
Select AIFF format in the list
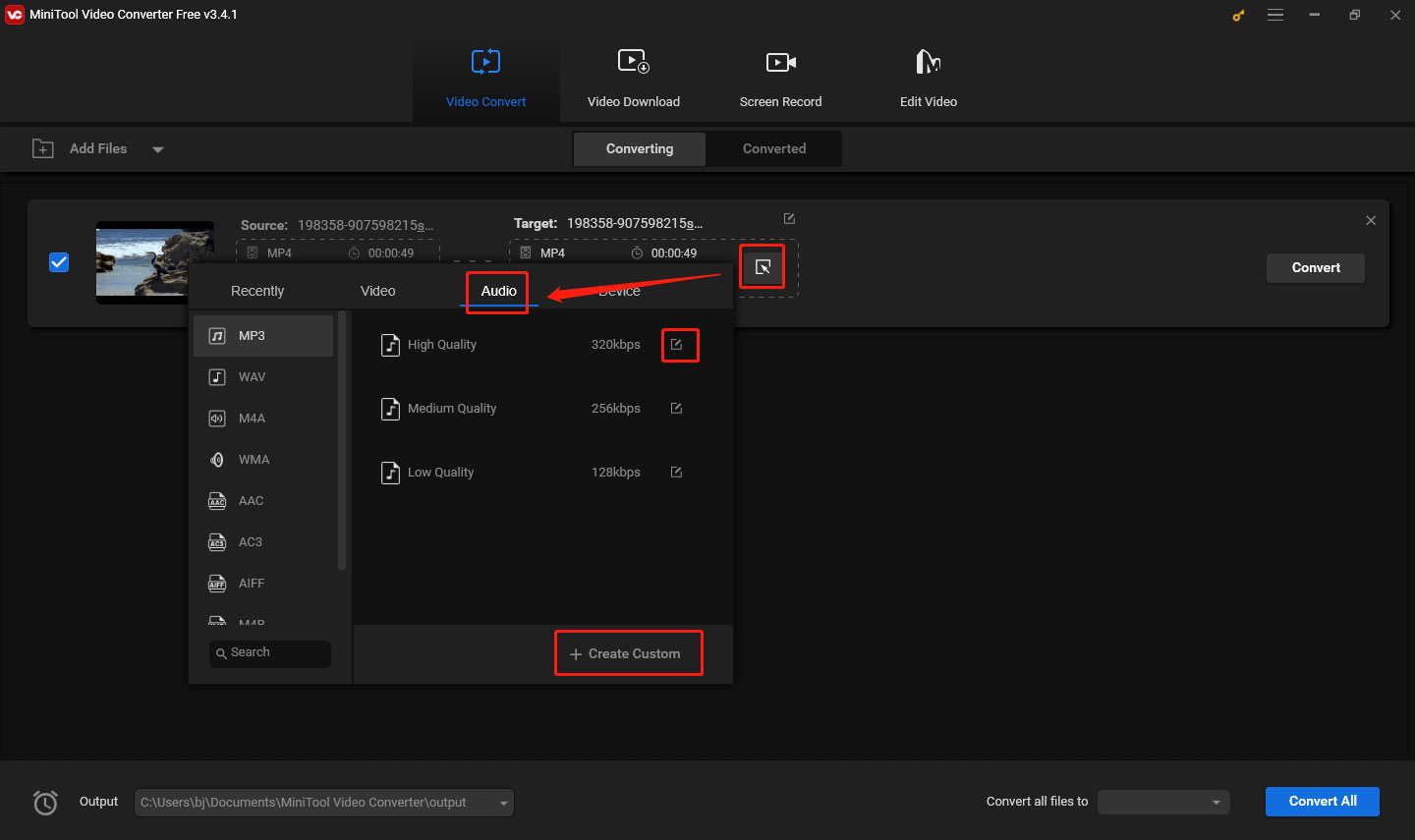[x=263, y=584]
